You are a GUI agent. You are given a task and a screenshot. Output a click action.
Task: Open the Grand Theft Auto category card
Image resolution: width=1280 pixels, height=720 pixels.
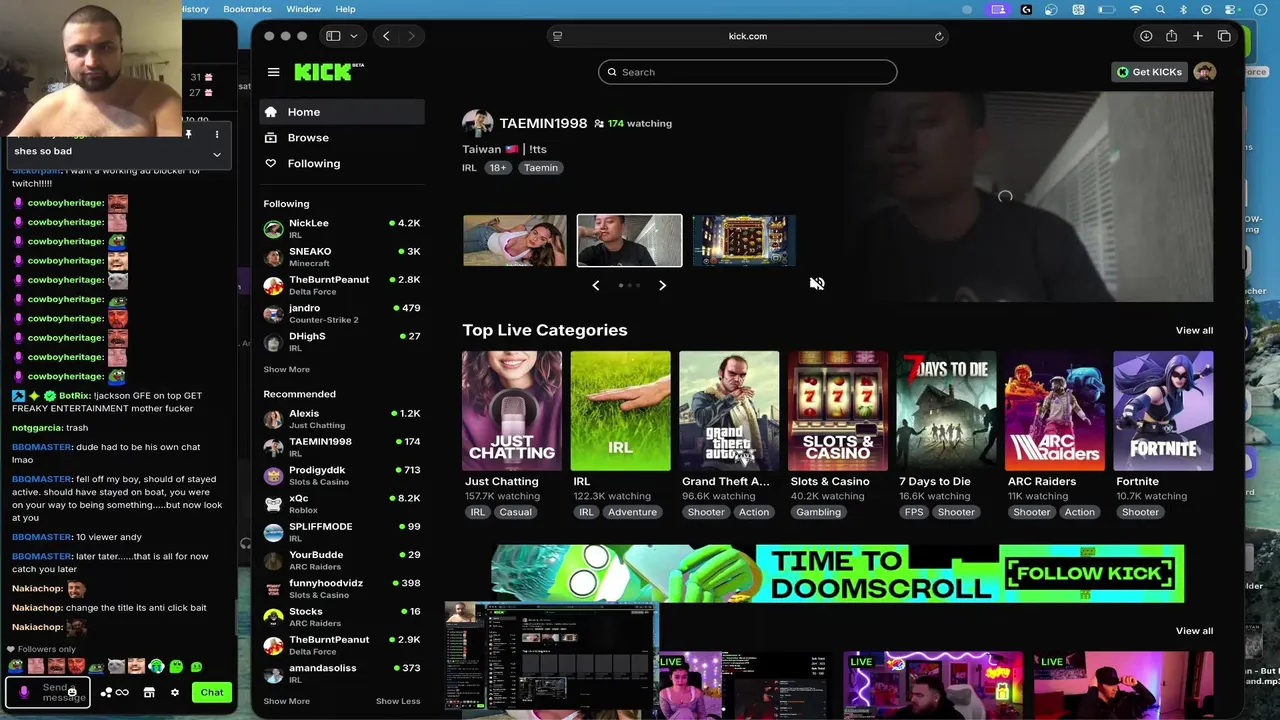point(729,411)
